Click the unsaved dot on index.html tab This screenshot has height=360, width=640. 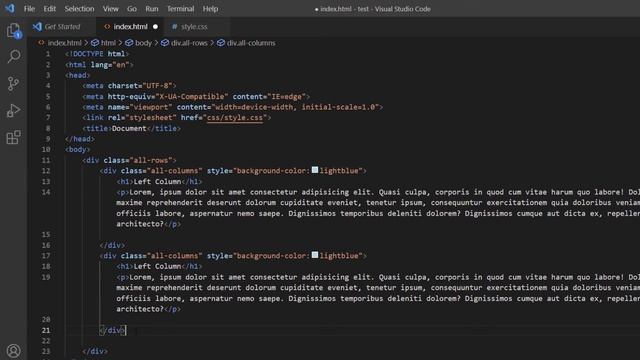tap(155, 27)
